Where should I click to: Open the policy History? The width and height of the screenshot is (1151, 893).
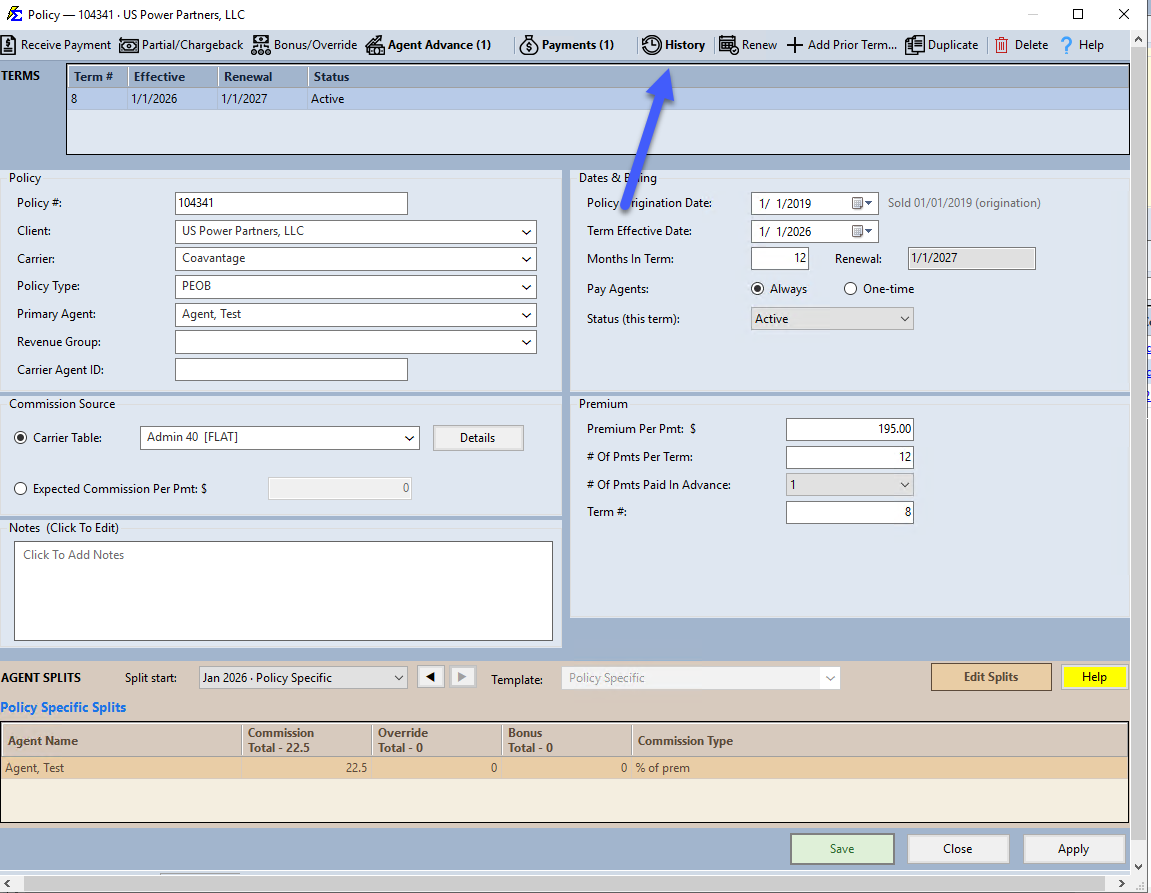673,45
